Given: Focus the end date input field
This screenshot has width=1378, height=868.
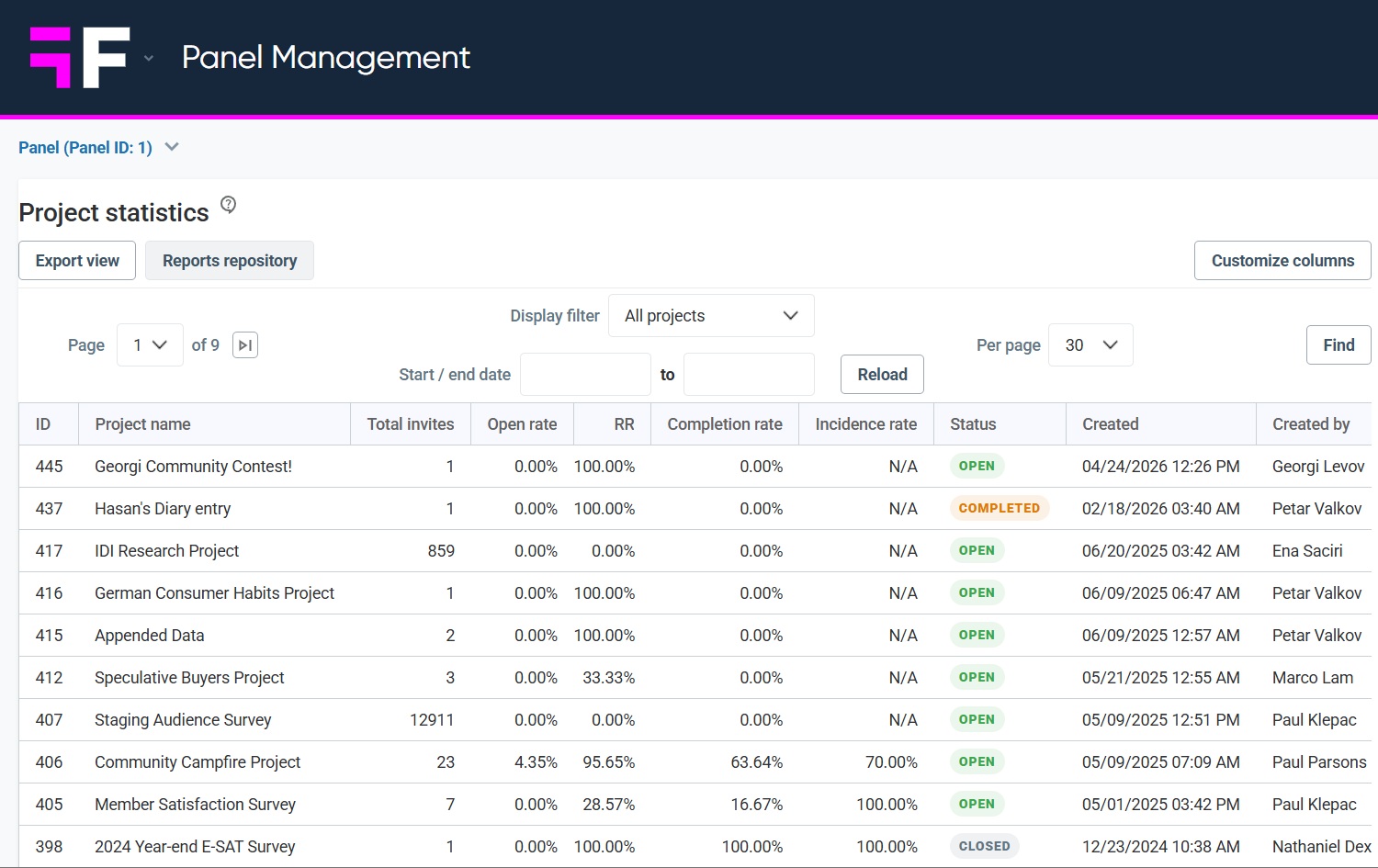Looking at the screenshot, I should coord(749,375).
